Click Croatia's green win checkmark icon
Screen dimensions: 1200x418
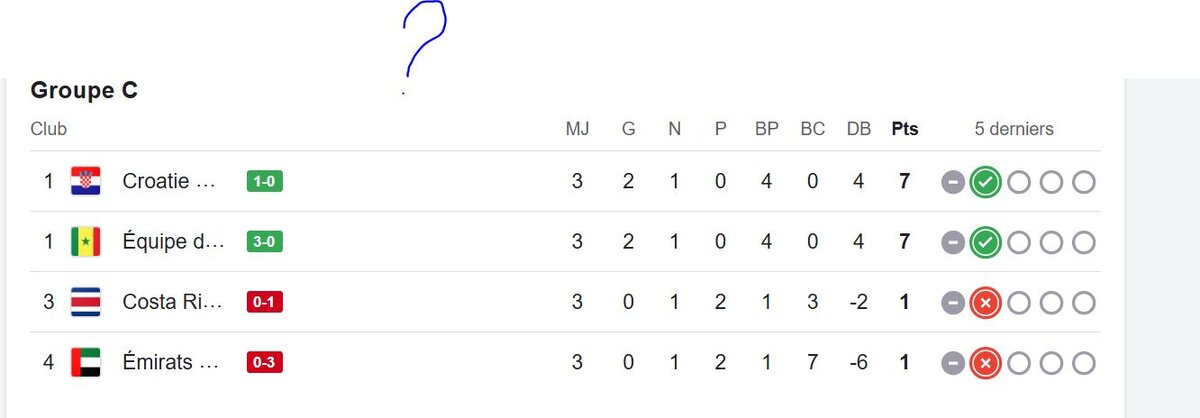pos(985,183)
